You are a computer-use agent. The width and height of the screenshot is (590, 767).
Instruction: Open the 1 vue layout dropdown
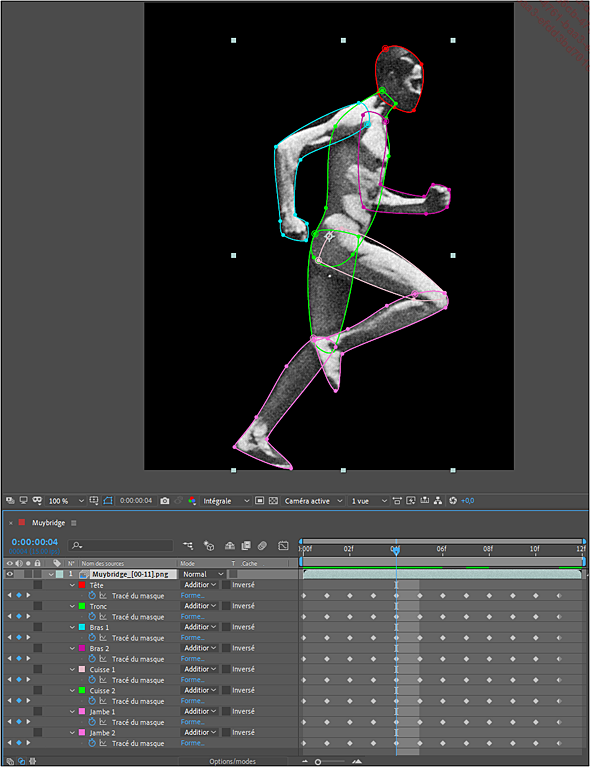(x=368, y=500)
